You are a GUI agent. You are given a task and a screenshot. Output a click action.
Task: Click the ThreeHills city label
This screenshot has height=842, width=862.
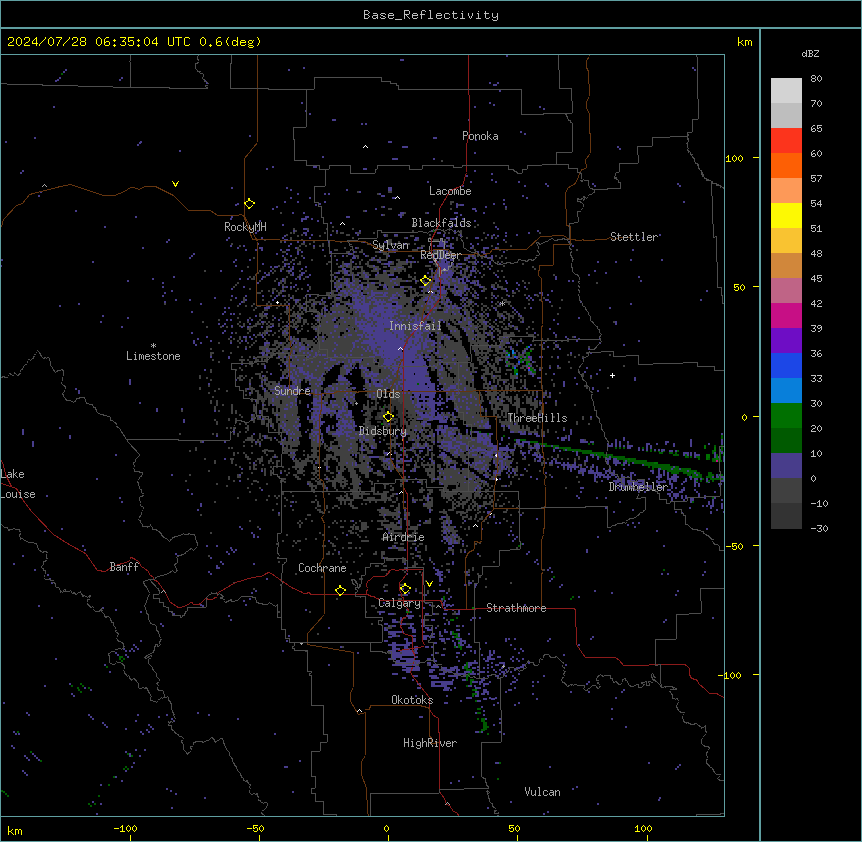point(537,418)
